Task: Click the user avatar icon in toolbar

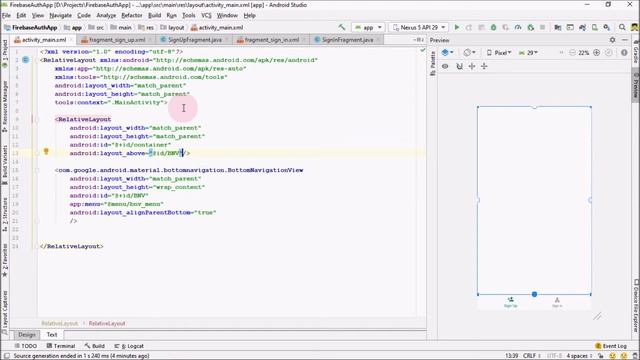Action: pyautogui.click(x=635, y=27)
